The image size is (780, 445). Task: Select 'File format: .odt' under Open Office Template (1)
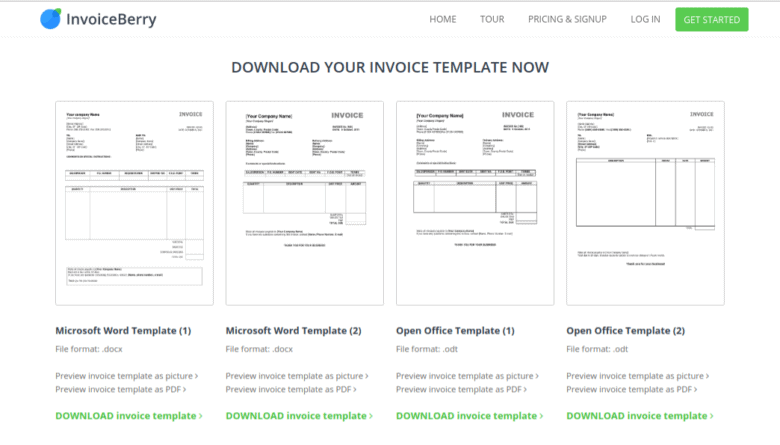427,349
